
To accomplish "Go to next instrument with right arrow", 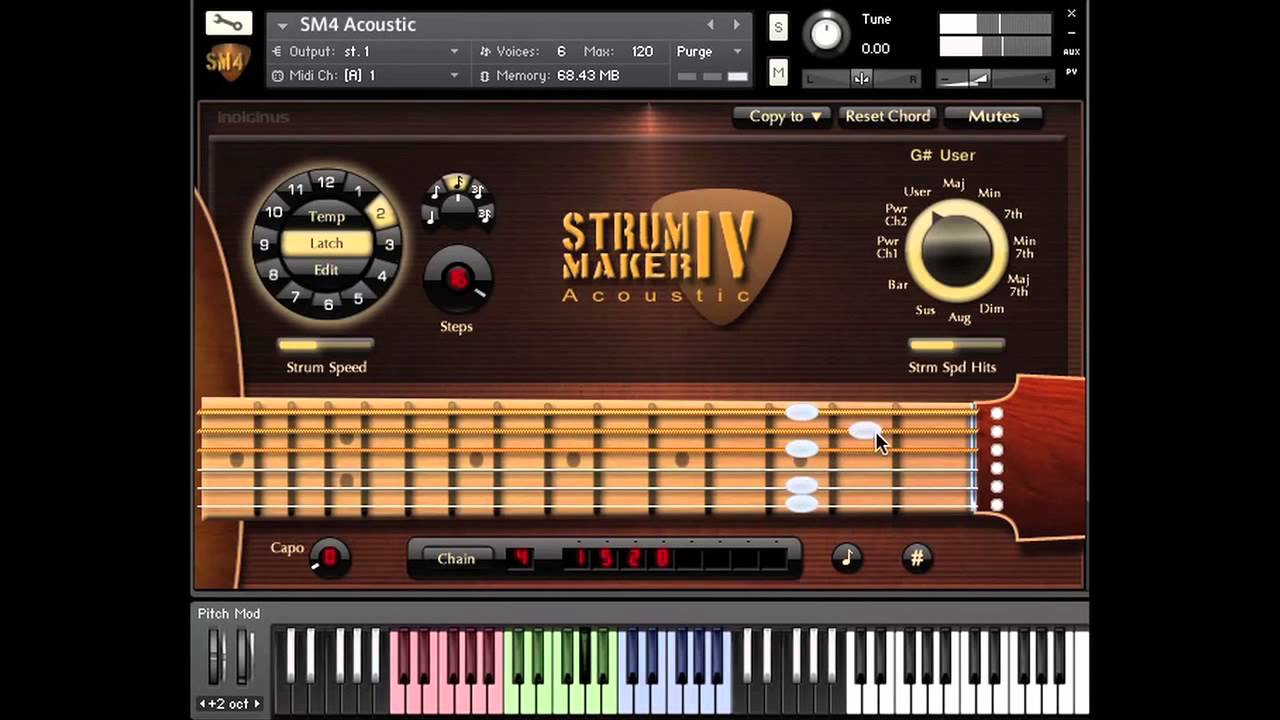I will pos(737,25).
